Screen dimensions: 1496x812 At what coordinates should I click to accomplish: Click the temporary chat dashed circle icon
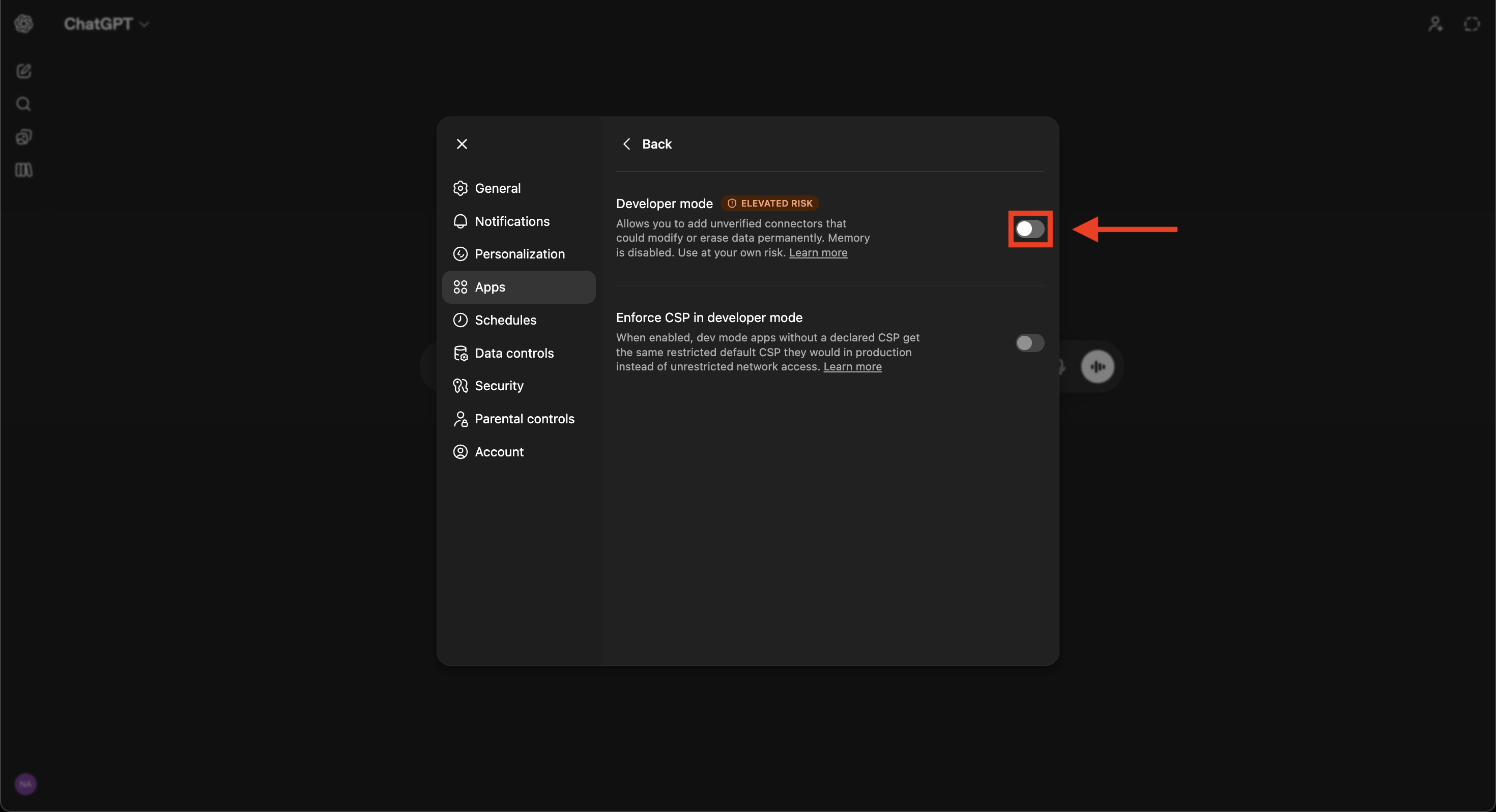(x=1472, y=24)
